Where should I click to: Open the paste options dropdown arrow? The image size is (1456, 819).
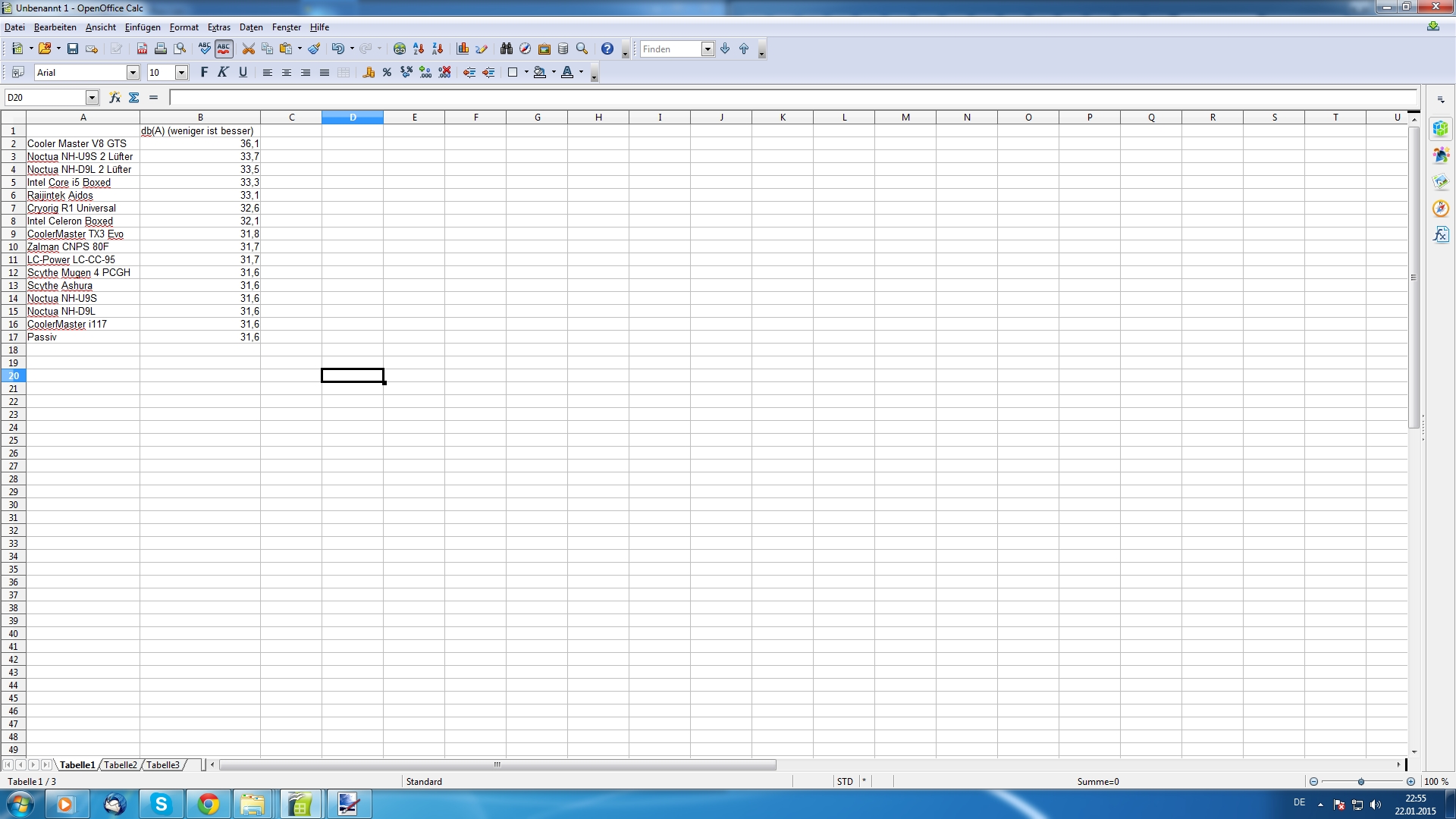click(x=300, y=49)
